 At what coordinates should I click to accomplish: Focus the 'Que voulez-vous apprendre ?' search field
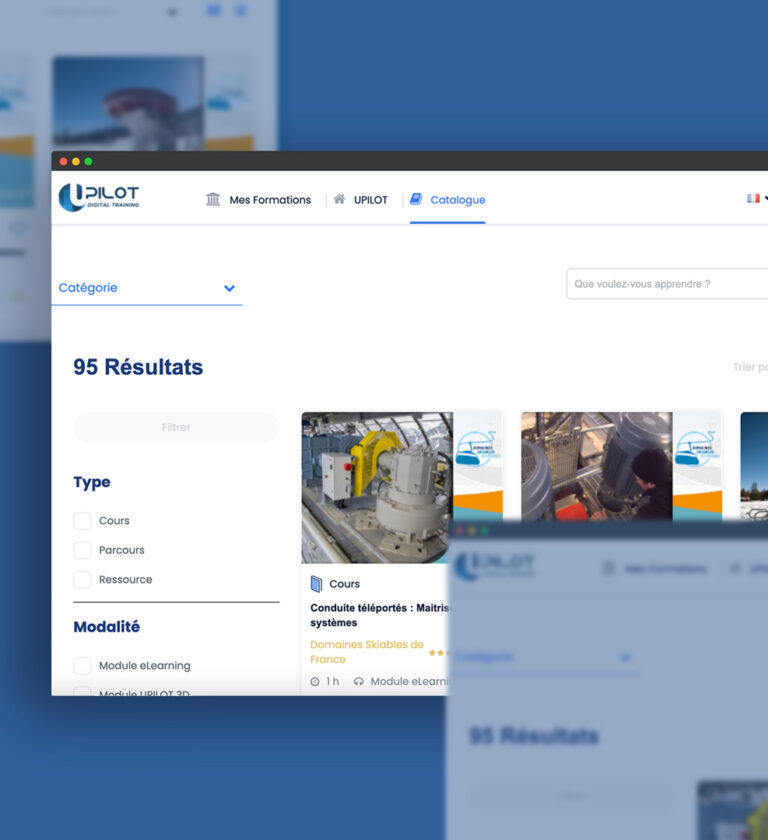(x=666, y=284)
